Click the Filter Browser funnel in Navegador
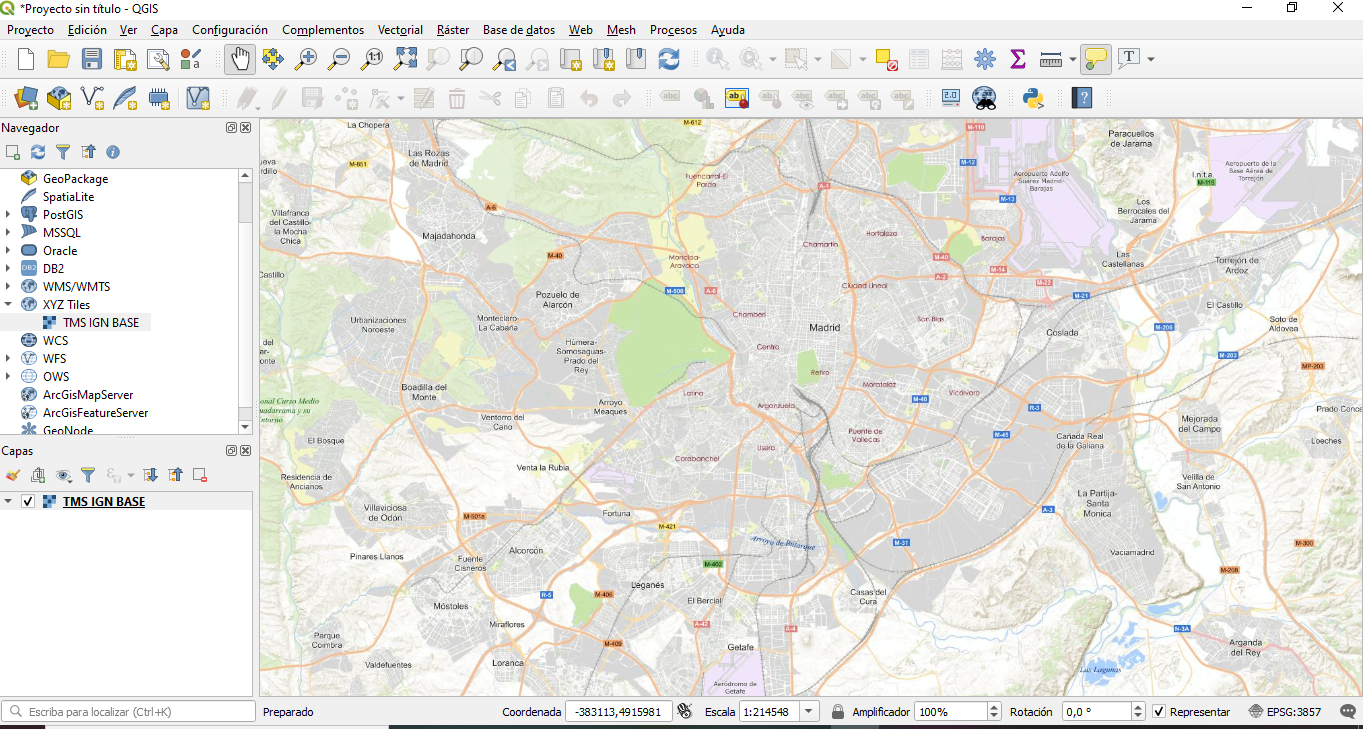Image resolution: width=1363 pixels, height=729 pixels. point(63,152)
